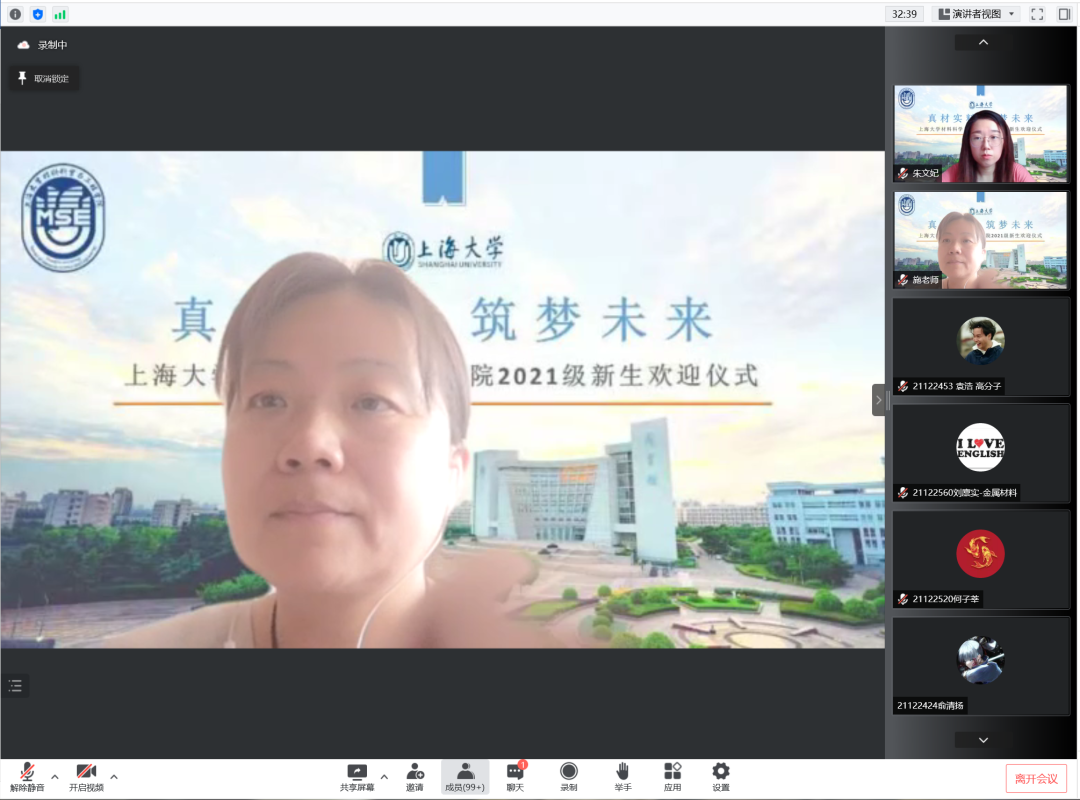1080x800 pixels.
Task: Open the 聊天 chat panel
Action: (x=515, y=777)
